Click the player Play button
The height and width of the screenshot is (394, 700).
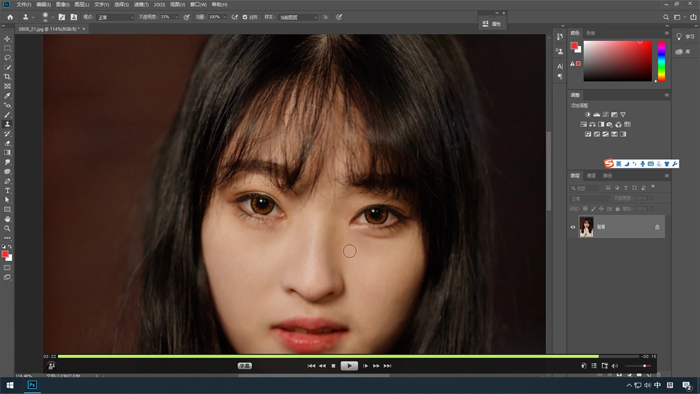tap(349, 366)
